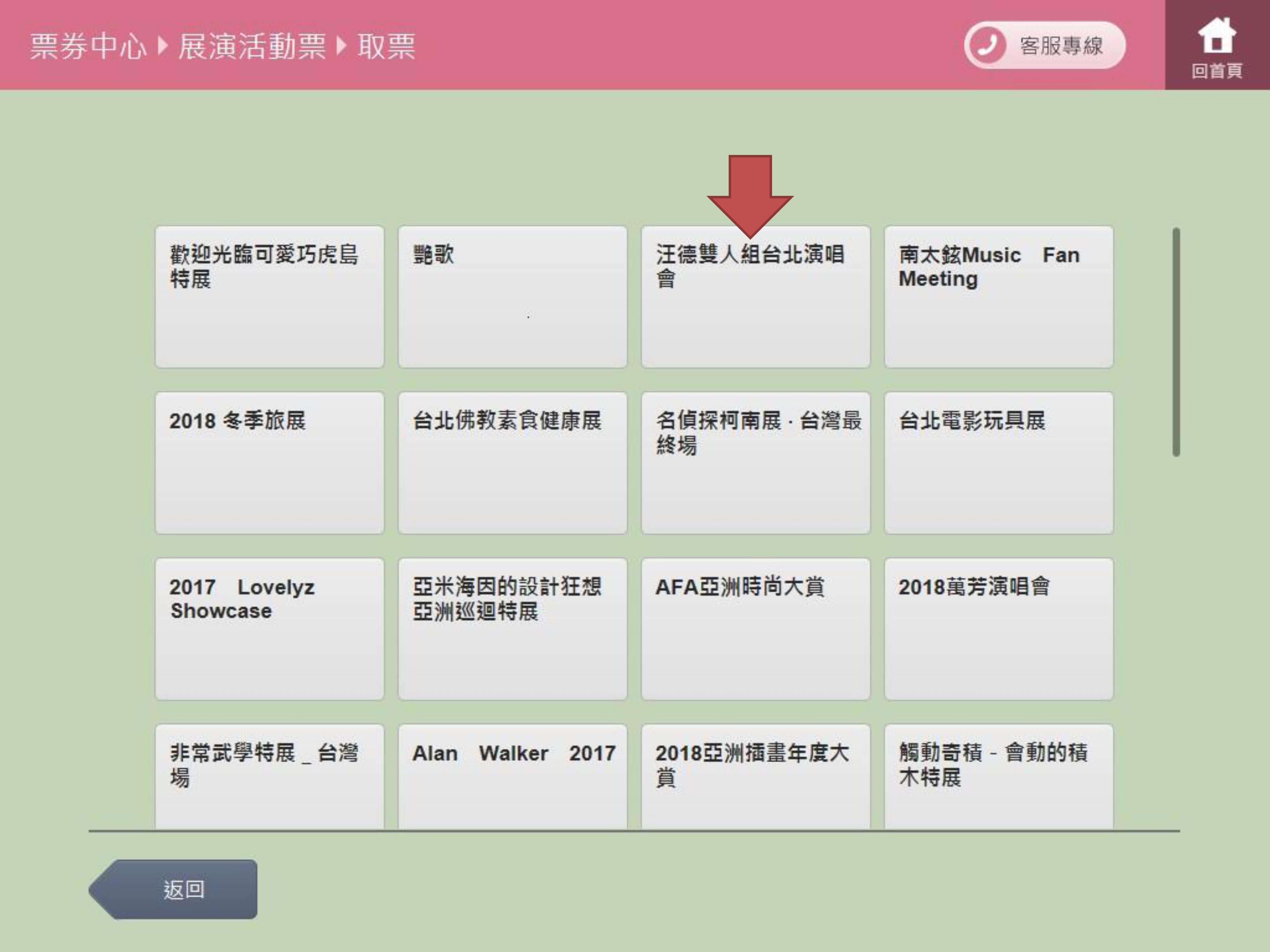Select the 艷歌 event tile
The height and width of the screenshot is (952, 1270).
(x=512, y=297)
